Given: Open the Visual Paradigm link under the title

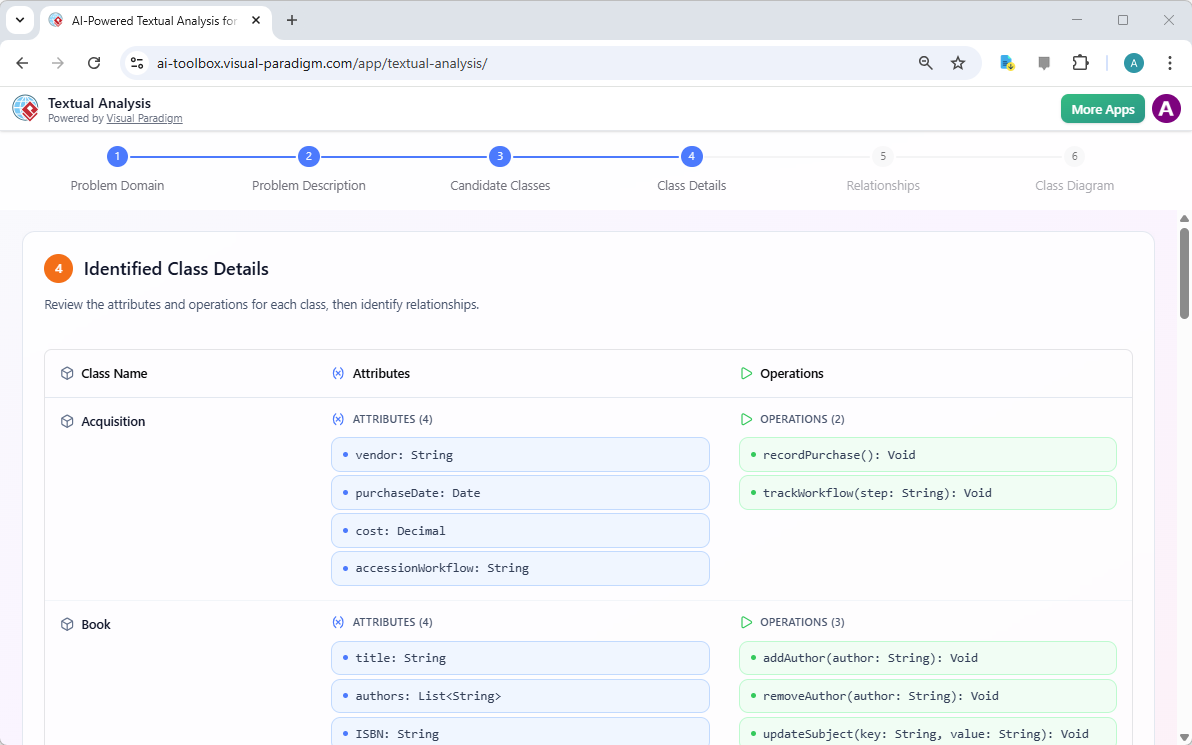Looking at the screenshot, I should coord(144,117).
